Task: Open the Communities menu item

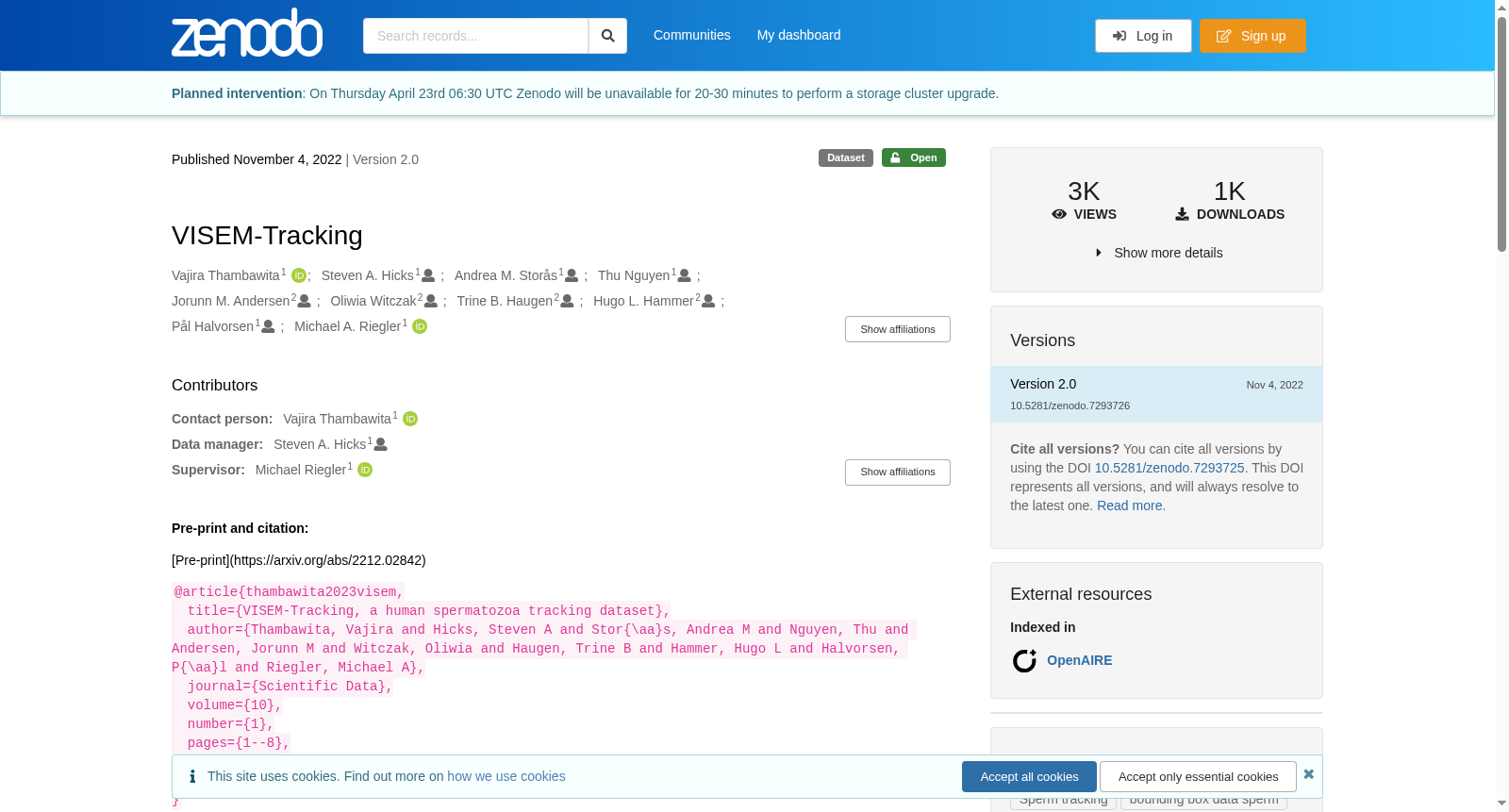Action: (692, 35)
